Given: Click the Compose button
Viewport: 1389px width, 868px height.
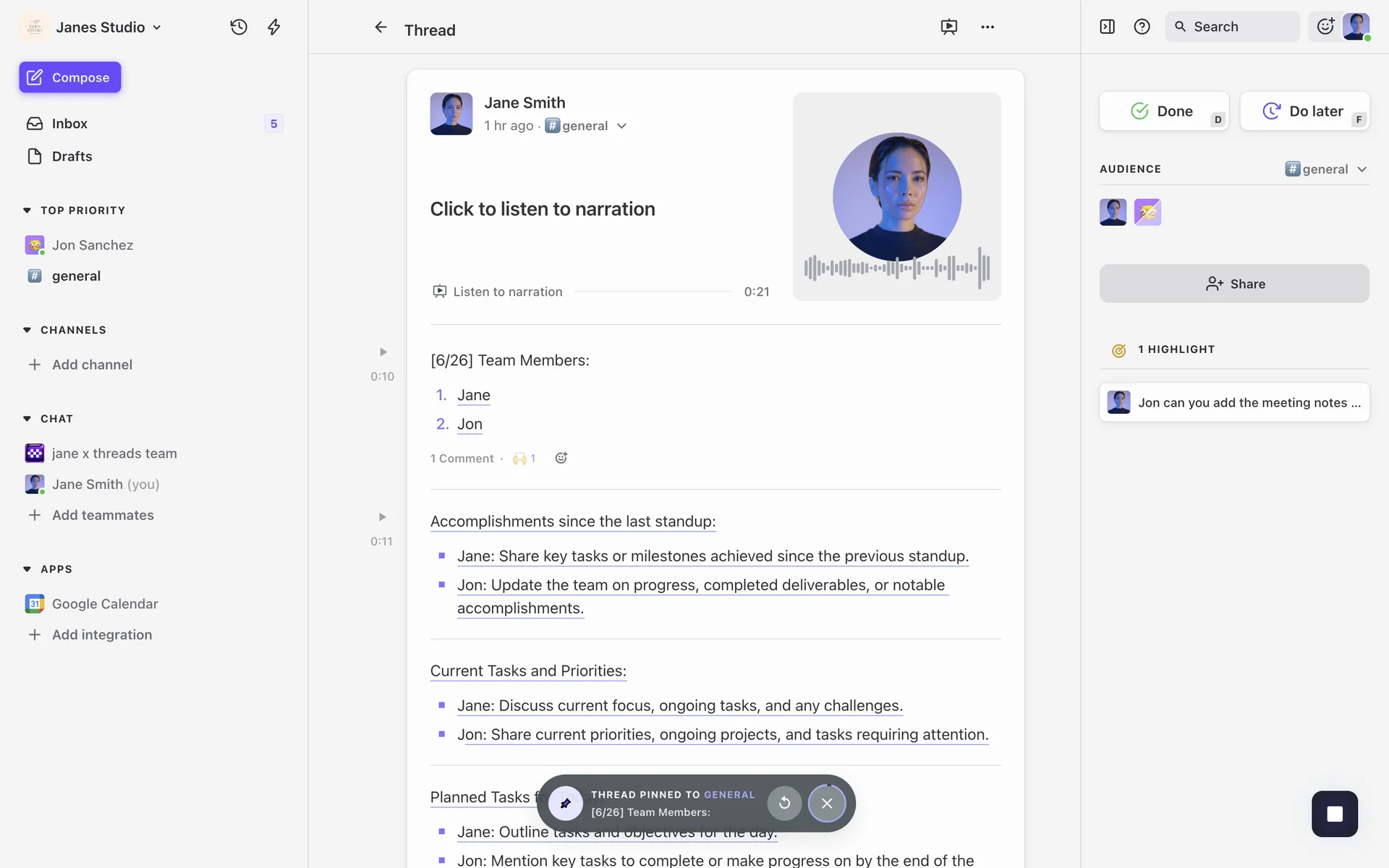Looking at the screenshot, I should point(70,77).
